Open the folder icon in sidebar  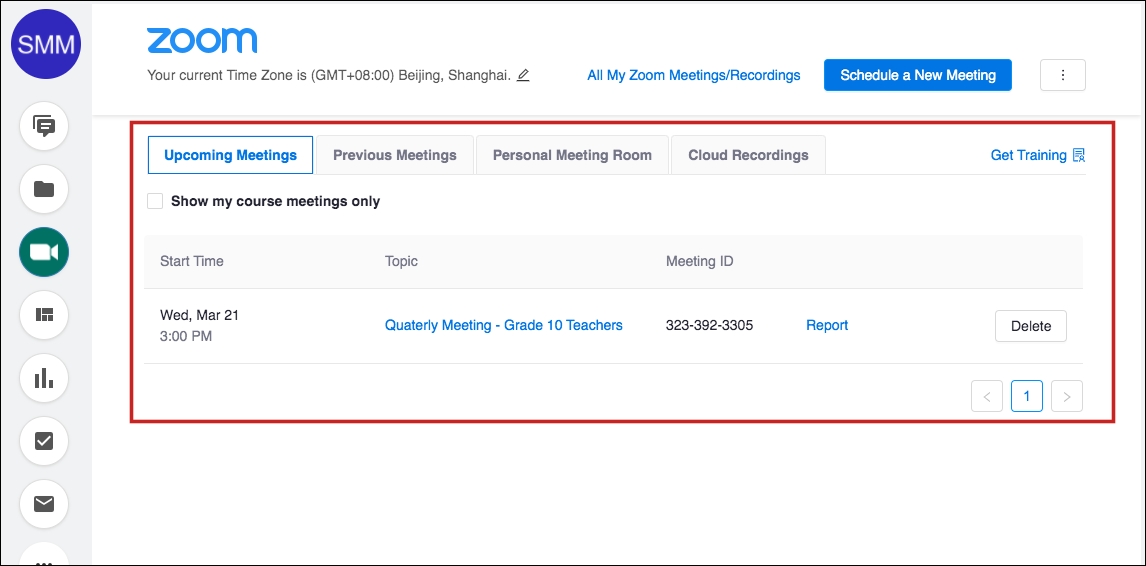[x=44, y=189]
